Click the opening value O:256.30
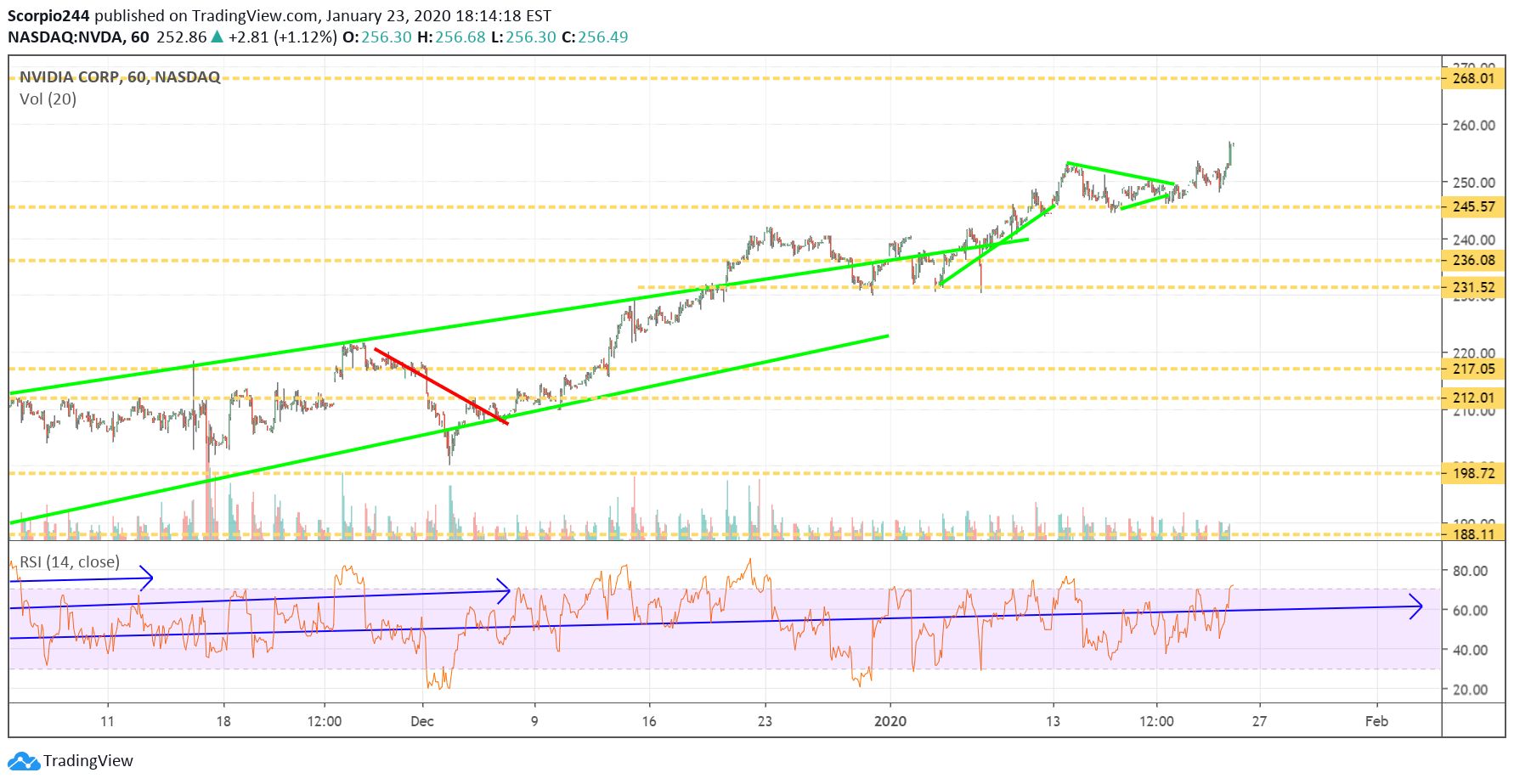 377,37
